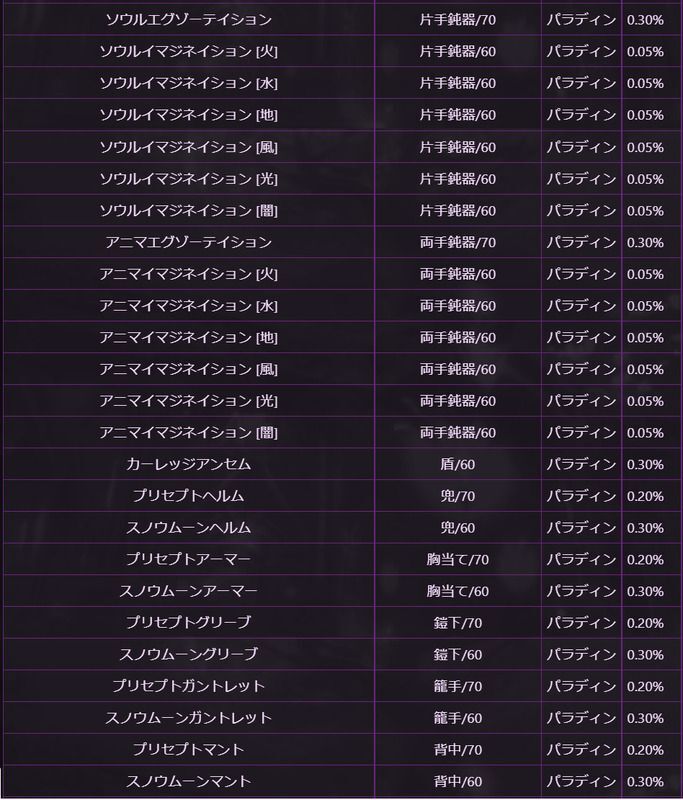Image resolution: width=683 pixels, height=800 pixels.
Task: Click the 片手鈍器/70 type cell
Action: 457,20
